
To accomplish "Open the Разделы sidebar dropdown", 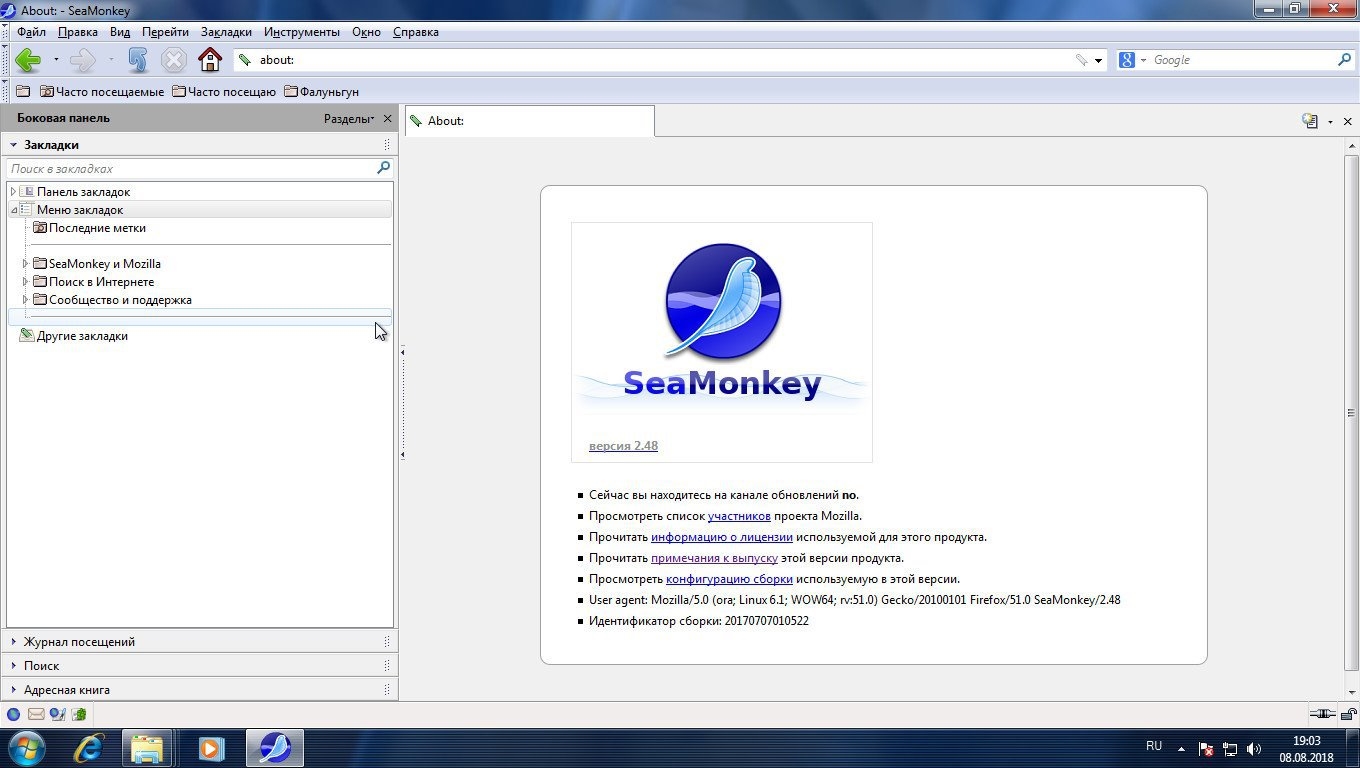I will click(x=349, y=118).
